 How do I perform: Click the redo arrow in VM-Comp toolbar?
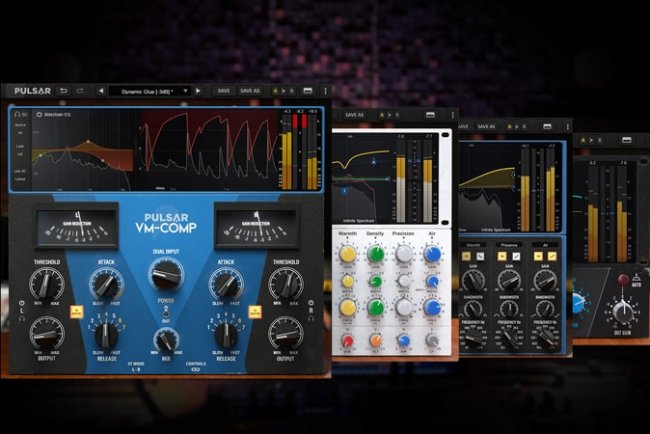tap(80, 91)
